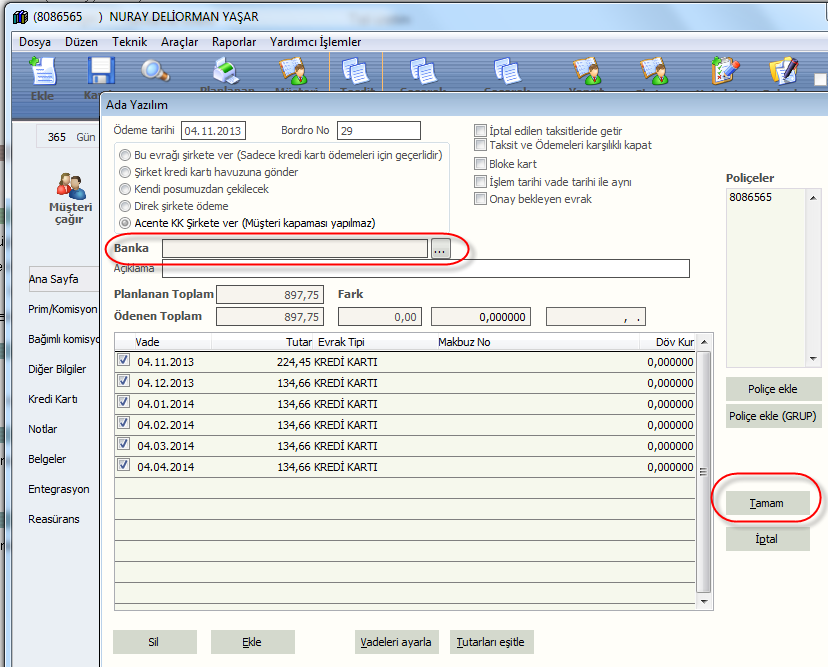Open the Banka browse button (...)
Screen dimensions: 828x667
pos(440,249)
